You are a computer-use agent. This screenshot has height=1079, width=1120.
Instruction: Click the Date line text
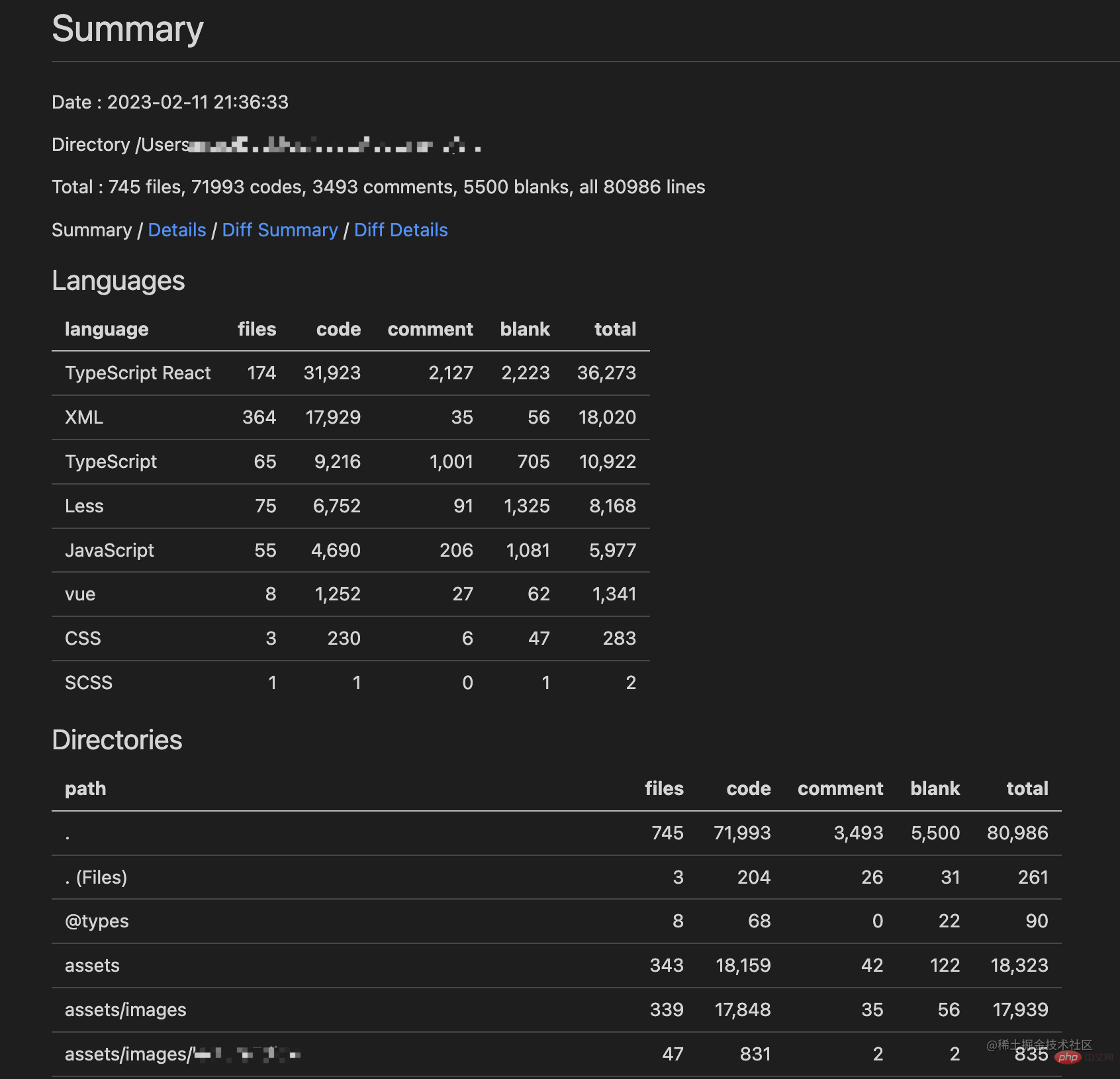pyautogui.click(x=170, y=103)
